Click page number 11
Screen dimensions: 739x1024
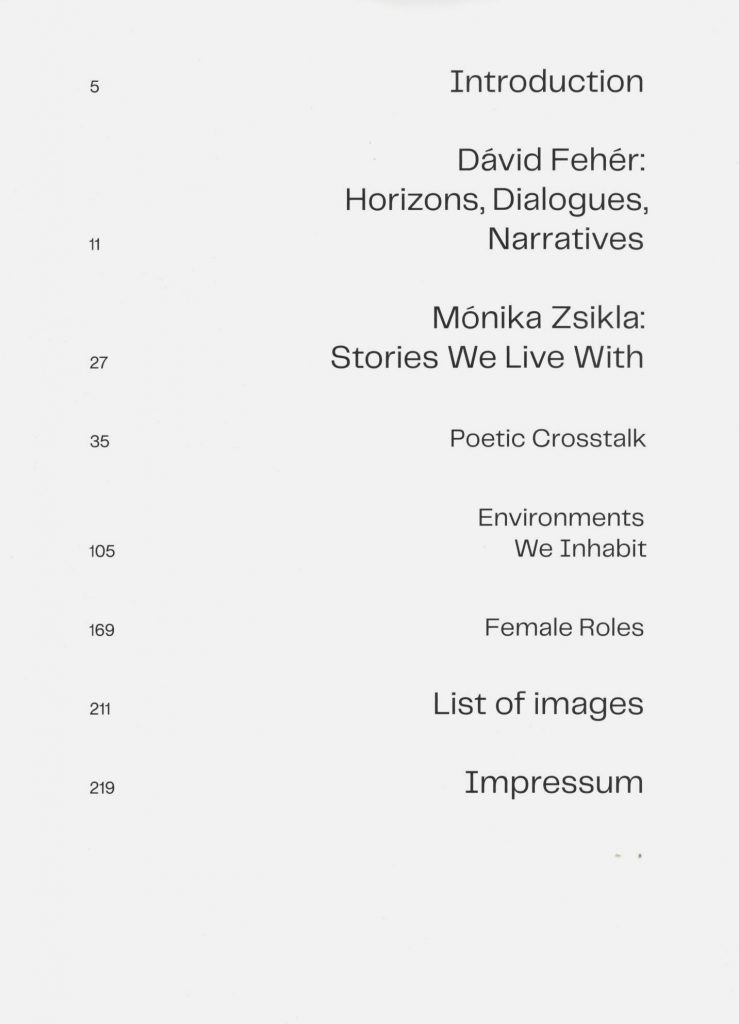pyautogui.click(x=94, y=244)
